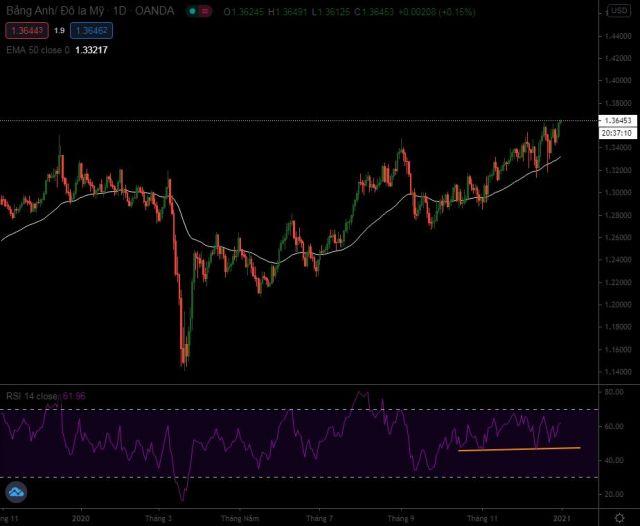Screen dimensions: 640x526
Task: Click the Bảng Anh/Đô la Mỹ symbol title
Action: 55,11
